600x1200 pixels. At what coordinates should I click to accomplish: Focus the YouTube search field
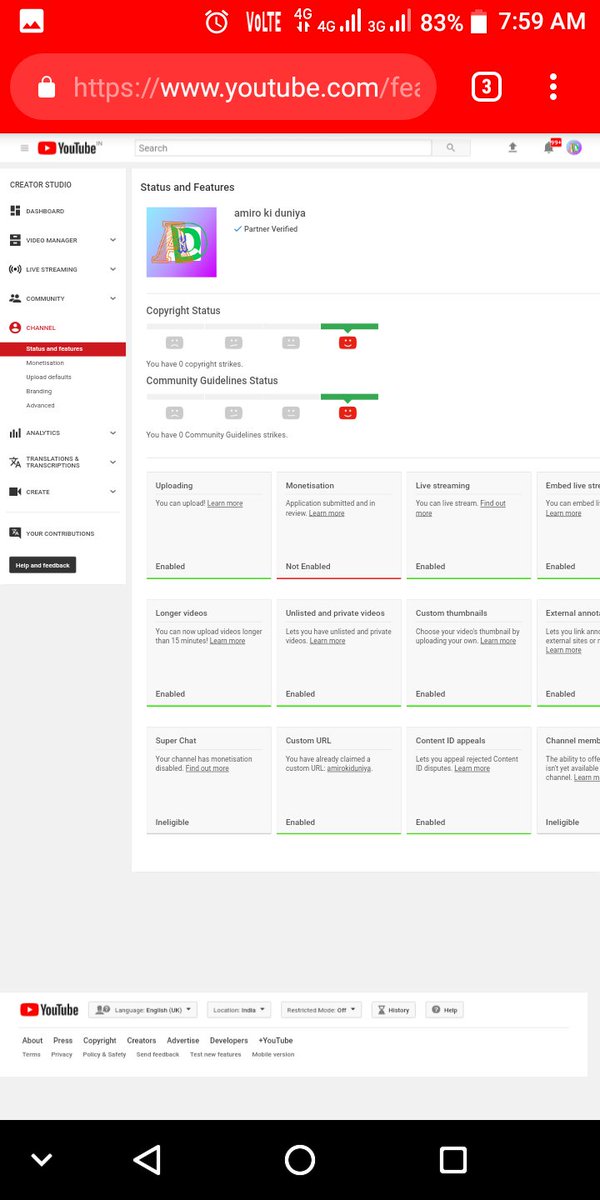coord(283,148)
